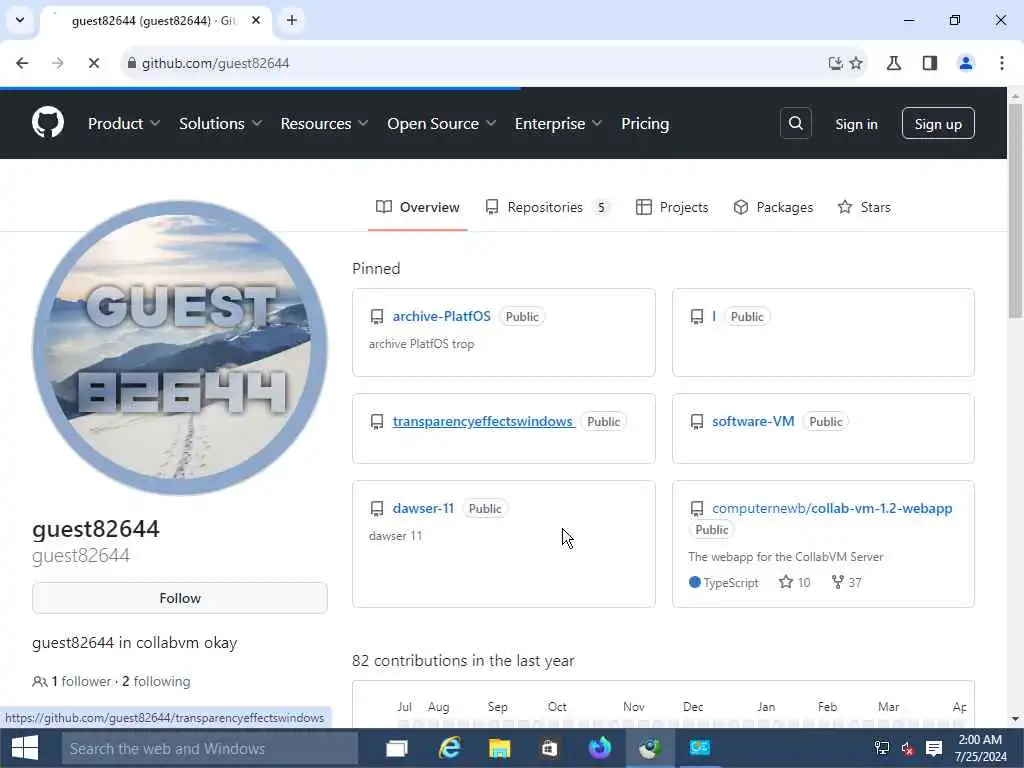1024x768 pixels.
Task: Open the repository named l
Action: coord(714,316)
